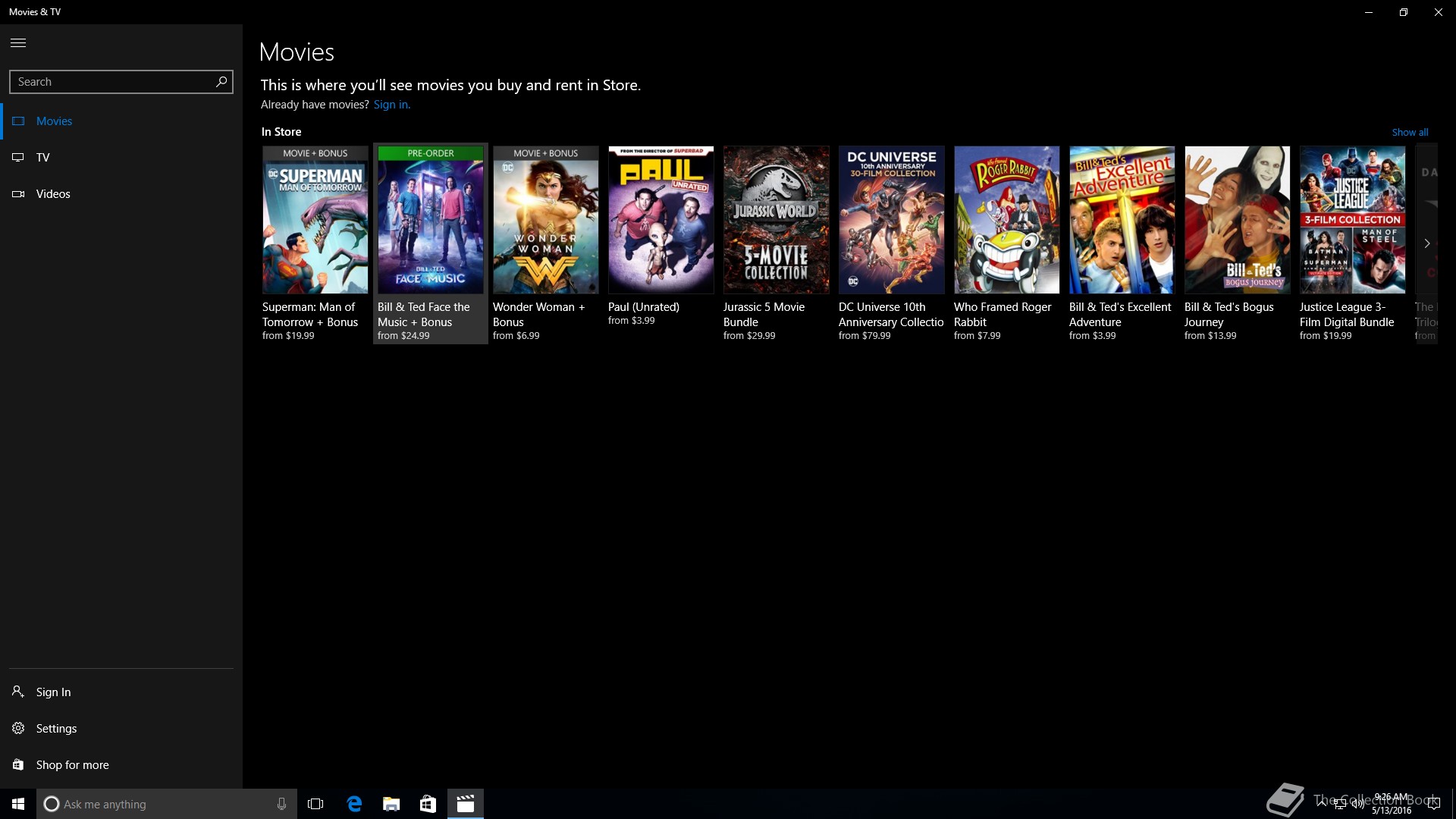Open Wonder Woman + Bonus poster

tap(546, 220)
